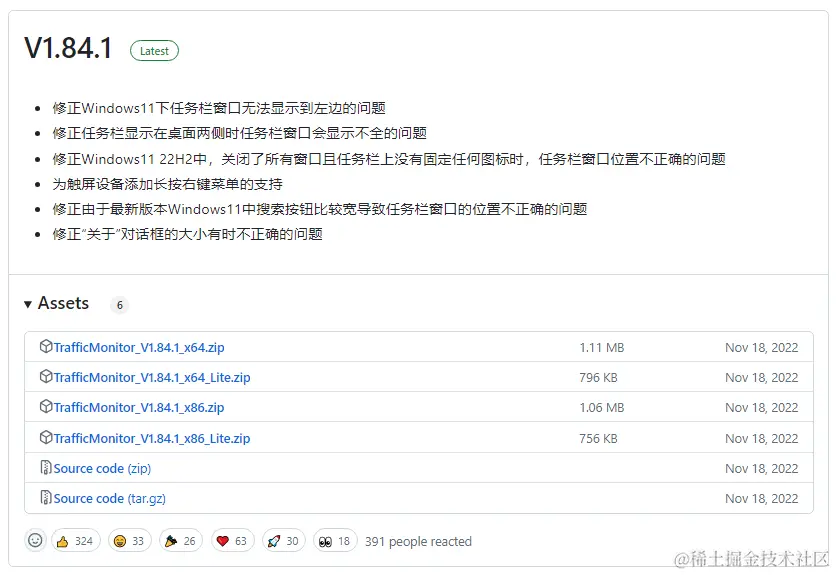This screenshot has width=836, height=575.
Task: Click package icon beside TrafficMonitor_V1.84.1_x64_Lite.zip
Action: click(x=46, y=376)
